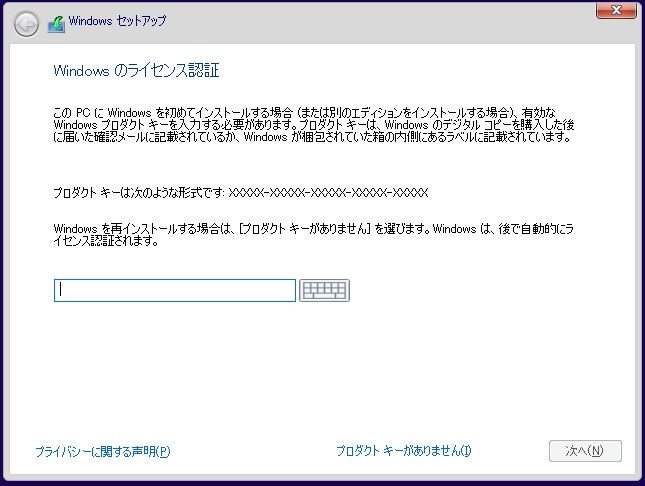This screenshot has width=645, height=486.
Task: Open the on-screen keyboard icon
Action: pyautogui.click(x=324, y=291)
